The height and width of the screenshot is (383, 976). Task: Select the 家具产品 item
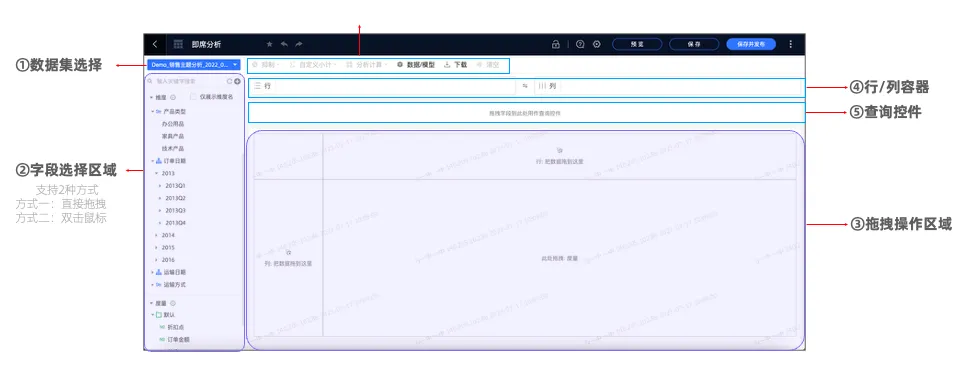[x=172, y=136]
